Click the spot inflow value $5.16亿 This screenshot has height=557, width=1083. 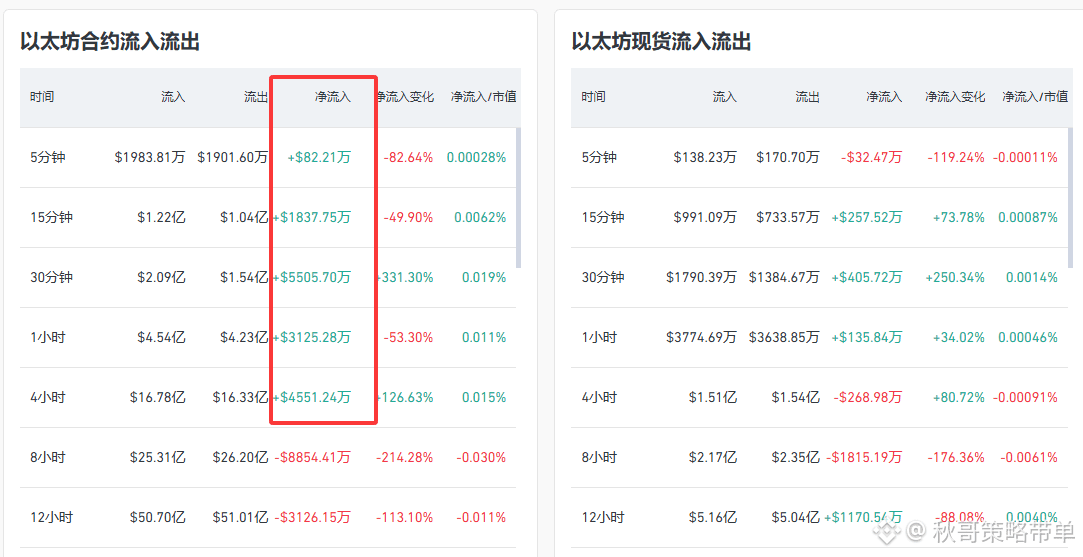(713, 518)
